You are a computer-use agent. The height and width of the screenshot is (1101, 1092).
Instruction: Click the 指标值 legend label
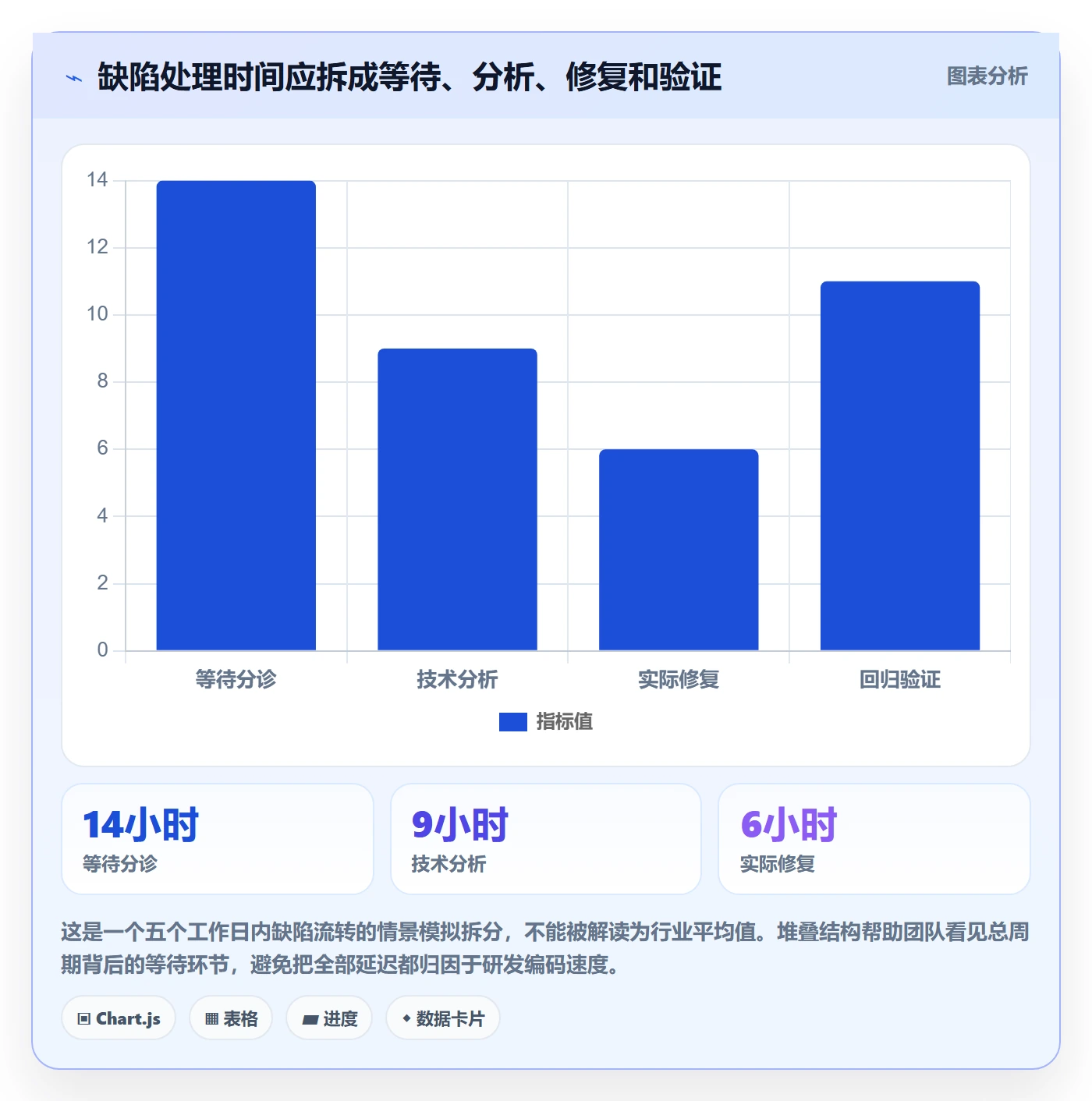[565, 722]
